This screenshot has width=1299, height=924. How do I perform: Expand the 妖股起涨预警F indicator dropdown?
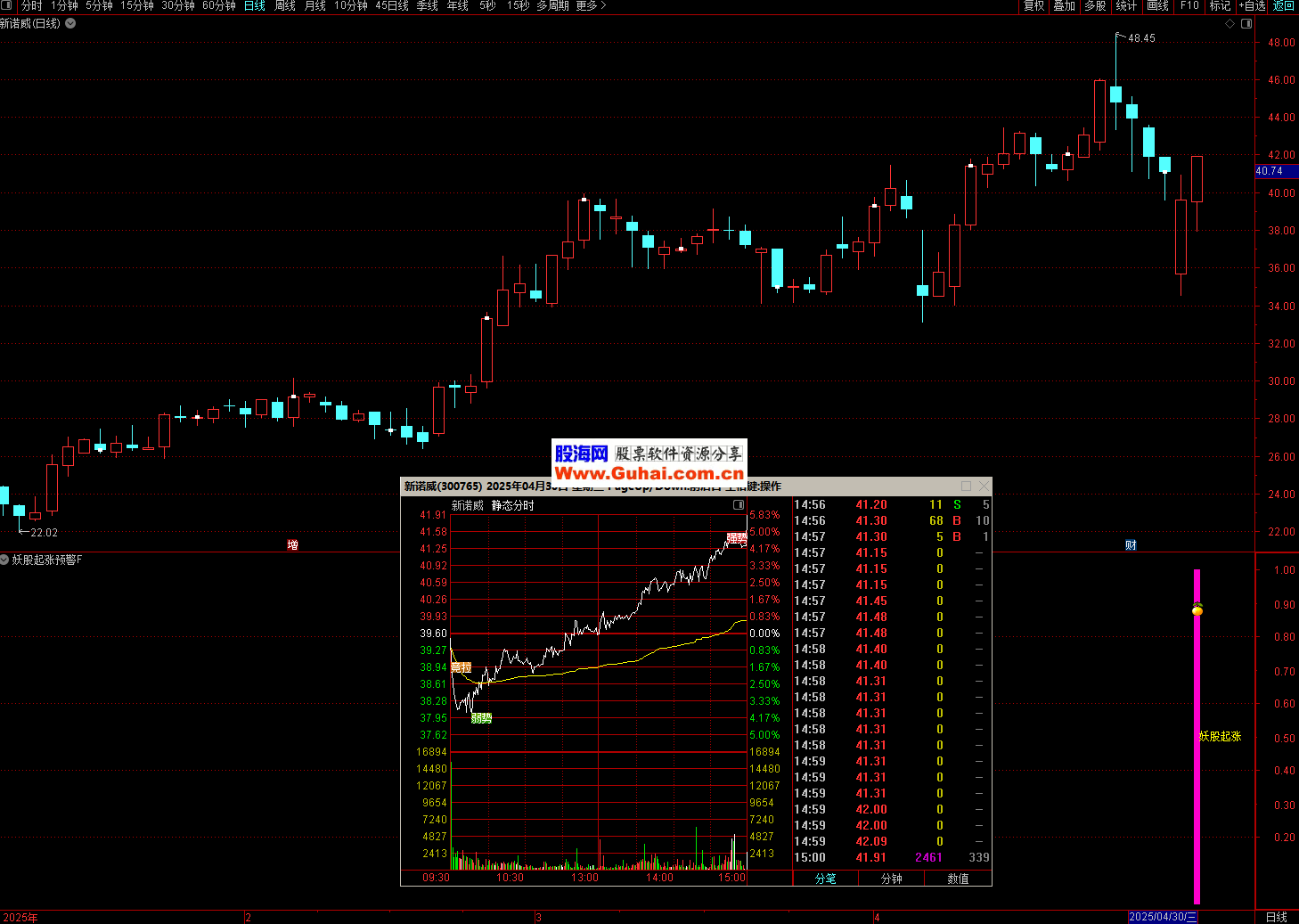click(4, 560)
